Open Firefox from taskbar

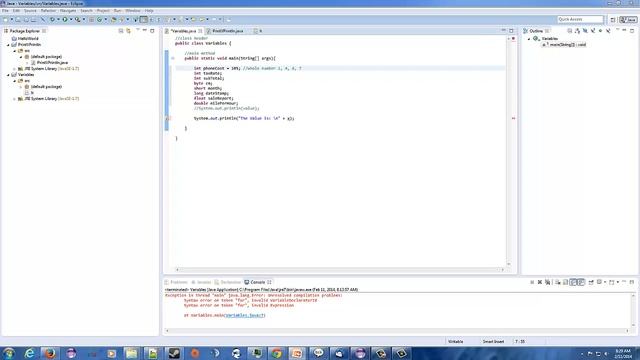coord(50,353)
